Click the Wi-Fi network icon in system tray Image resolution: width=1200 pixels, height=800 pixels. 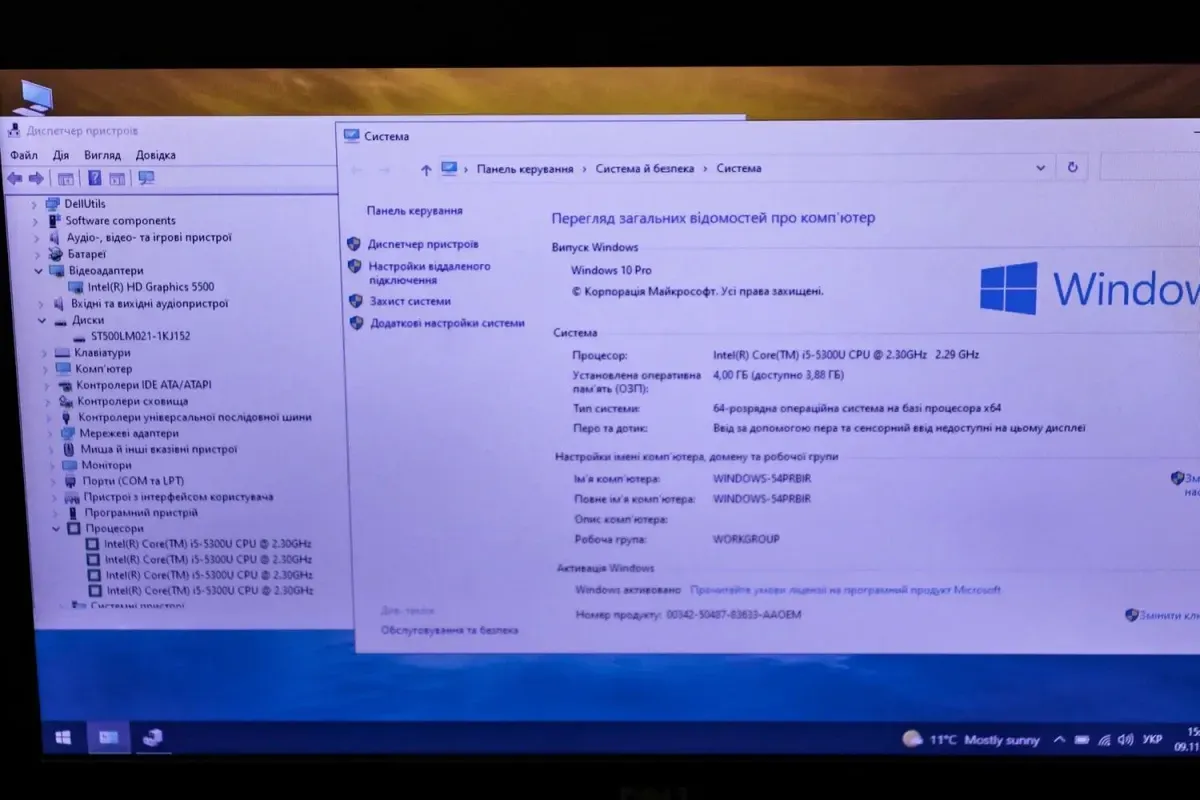(x=1104, y=740)
